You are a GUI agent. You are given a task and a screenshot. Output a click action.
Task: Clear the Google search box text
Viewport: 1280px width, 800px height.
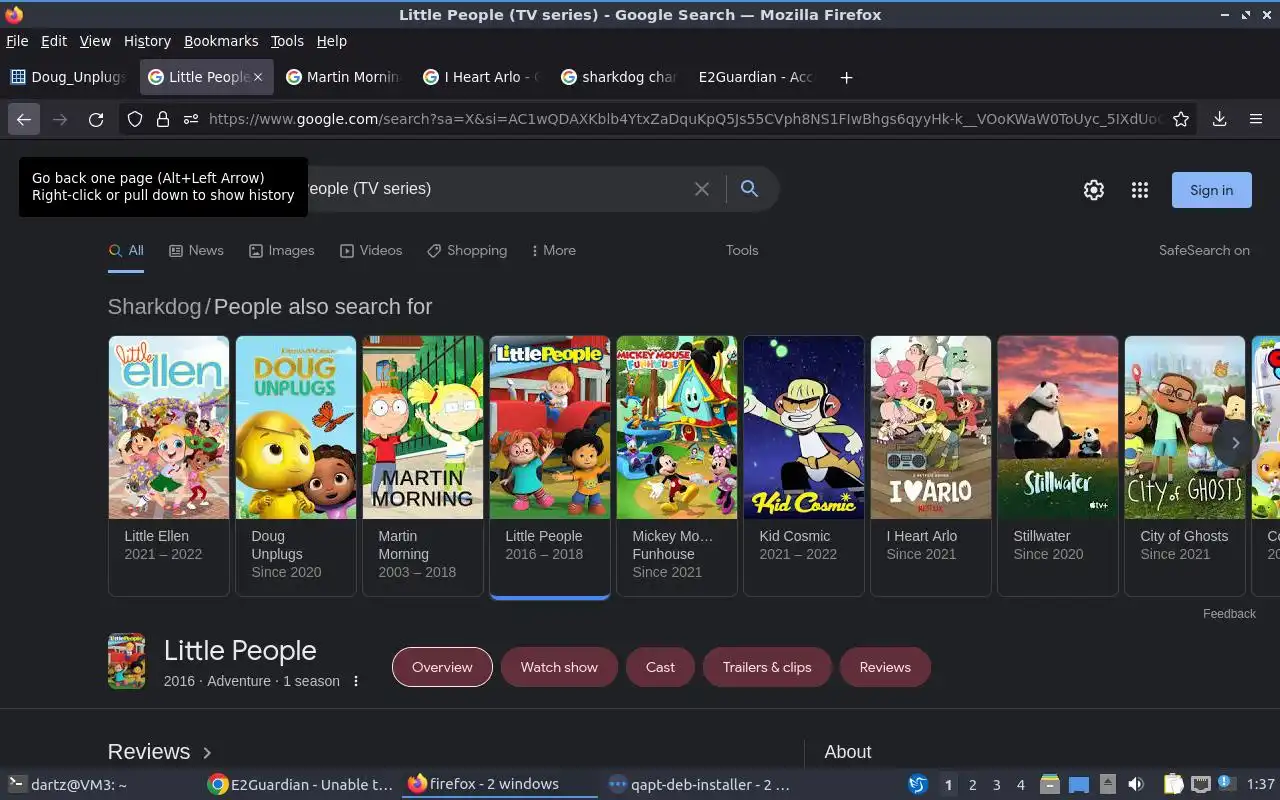[702, 189]
